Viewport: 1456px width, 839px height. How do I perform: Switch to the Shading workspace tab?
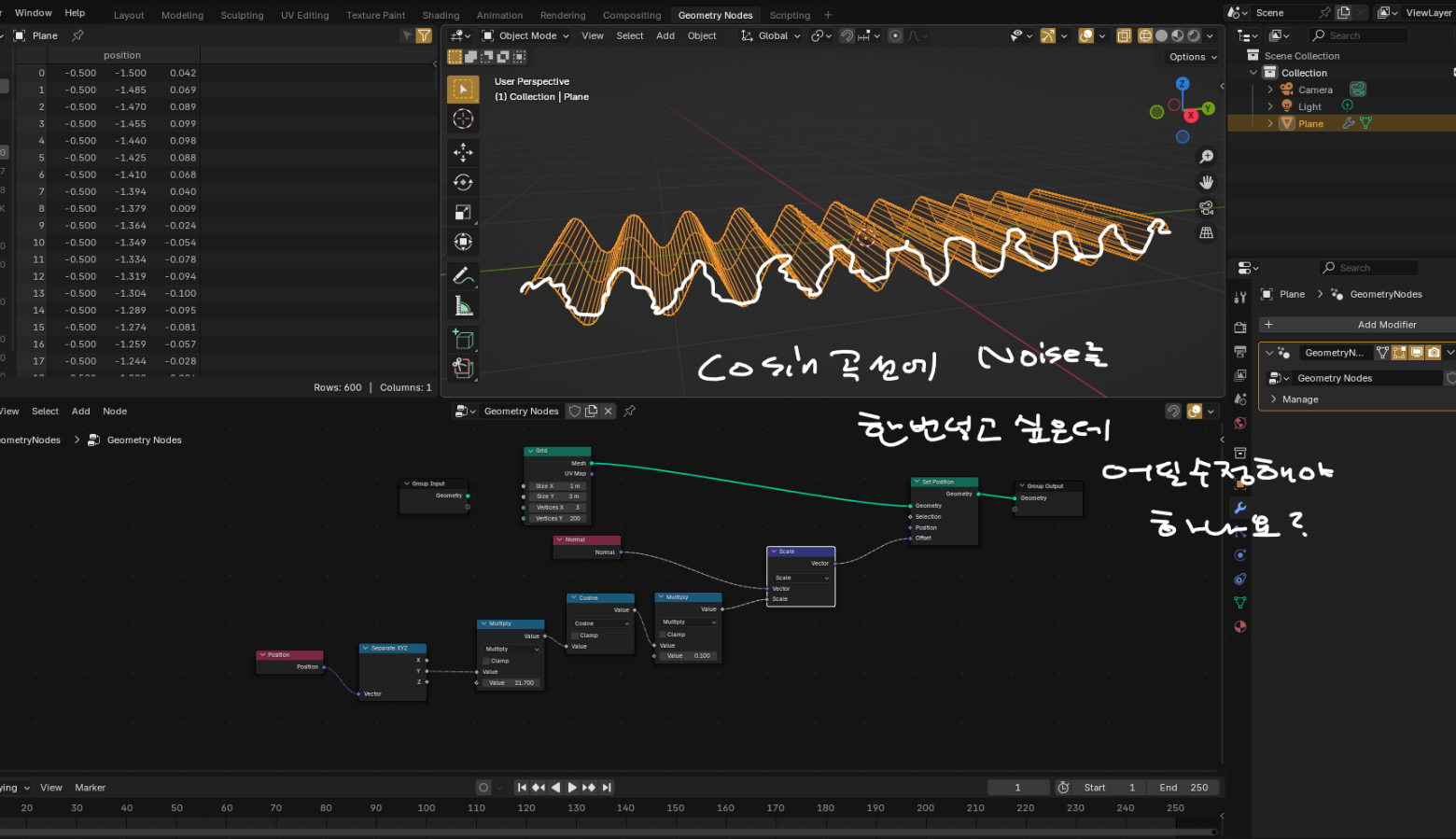pos(441,15)
